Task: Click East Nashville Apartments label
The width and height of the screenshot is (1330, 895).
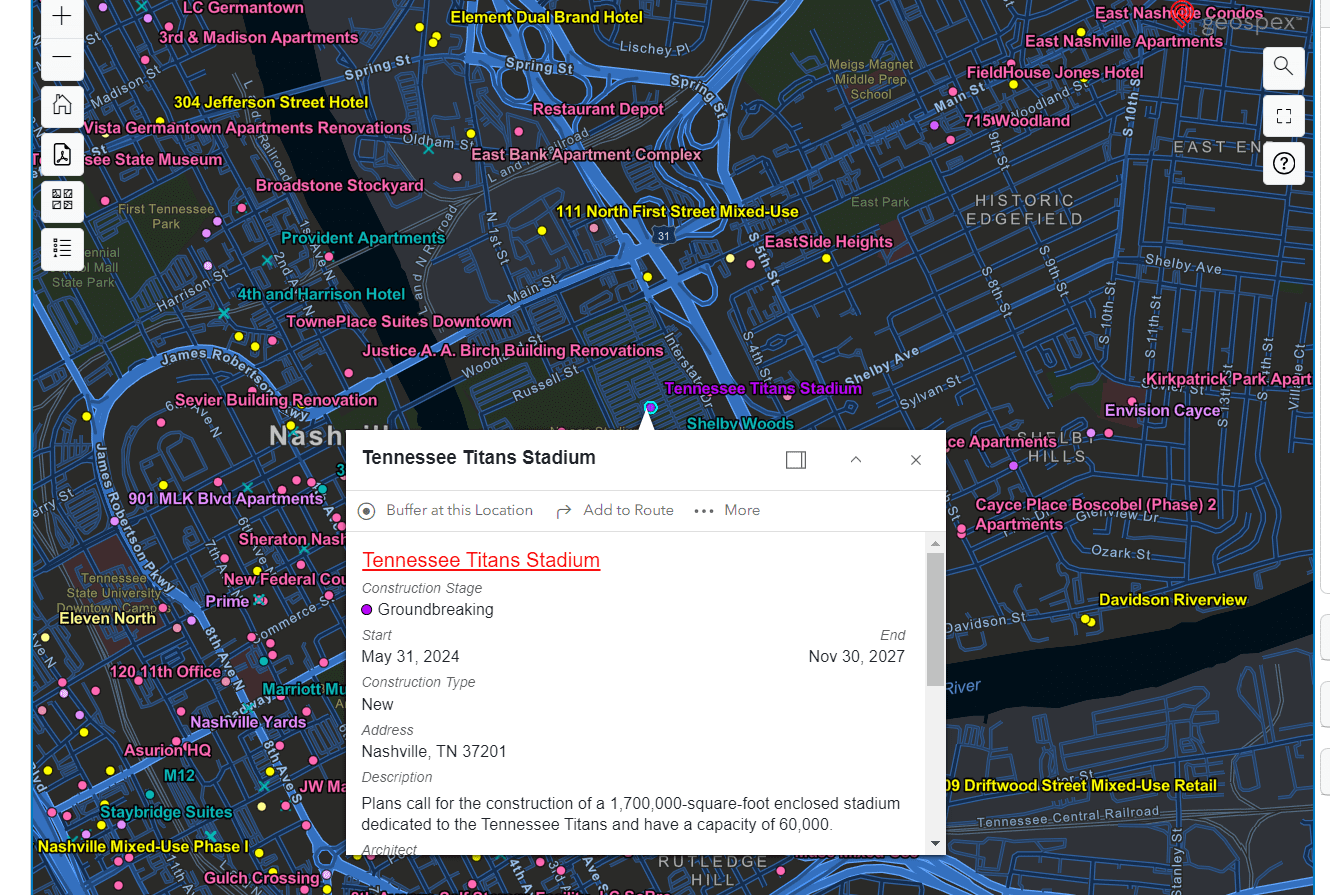Action: coord(1124,41)
